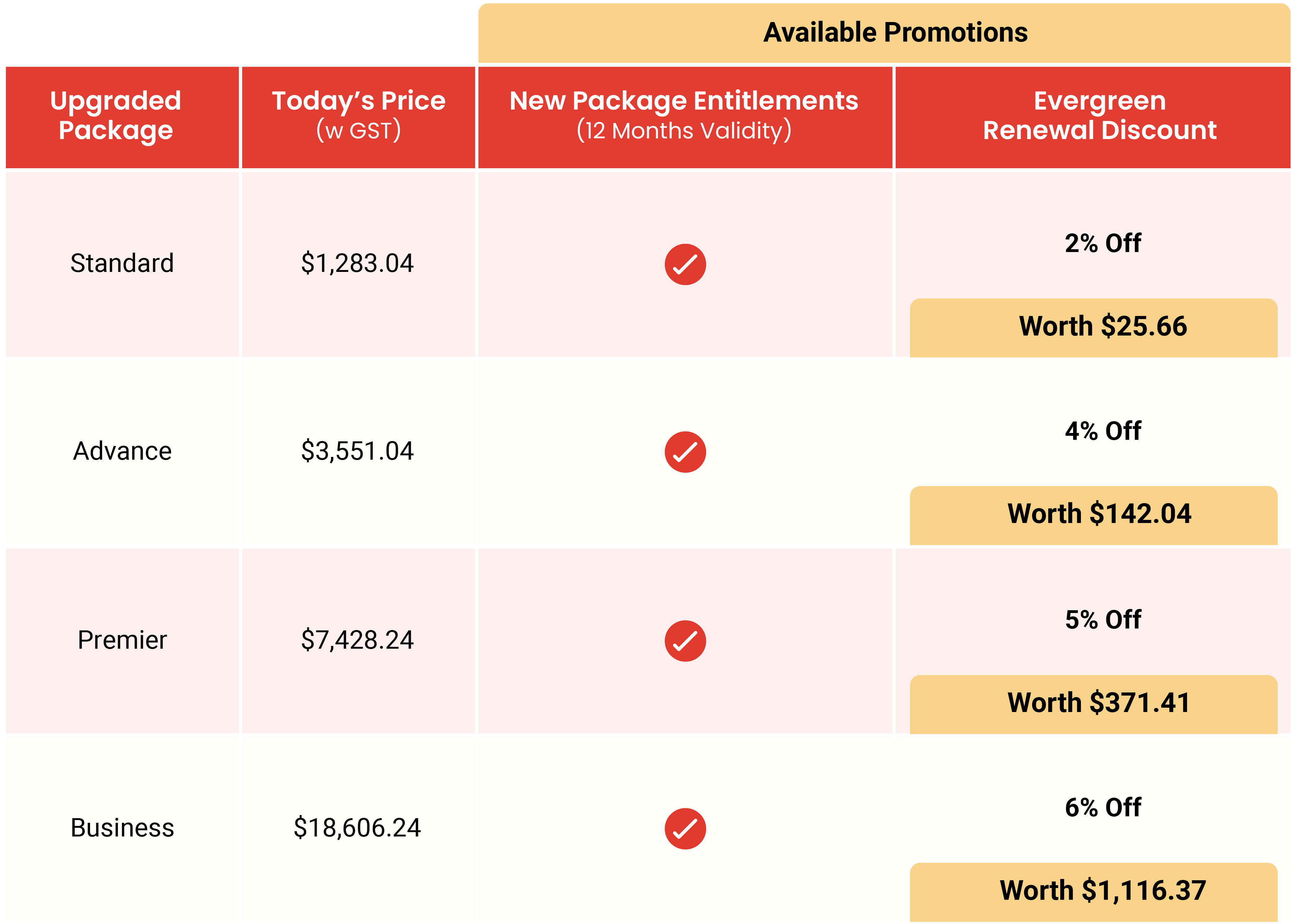Click the Worth $1,116.37 badge
1297x924 pixels.
click(1094, 892)
